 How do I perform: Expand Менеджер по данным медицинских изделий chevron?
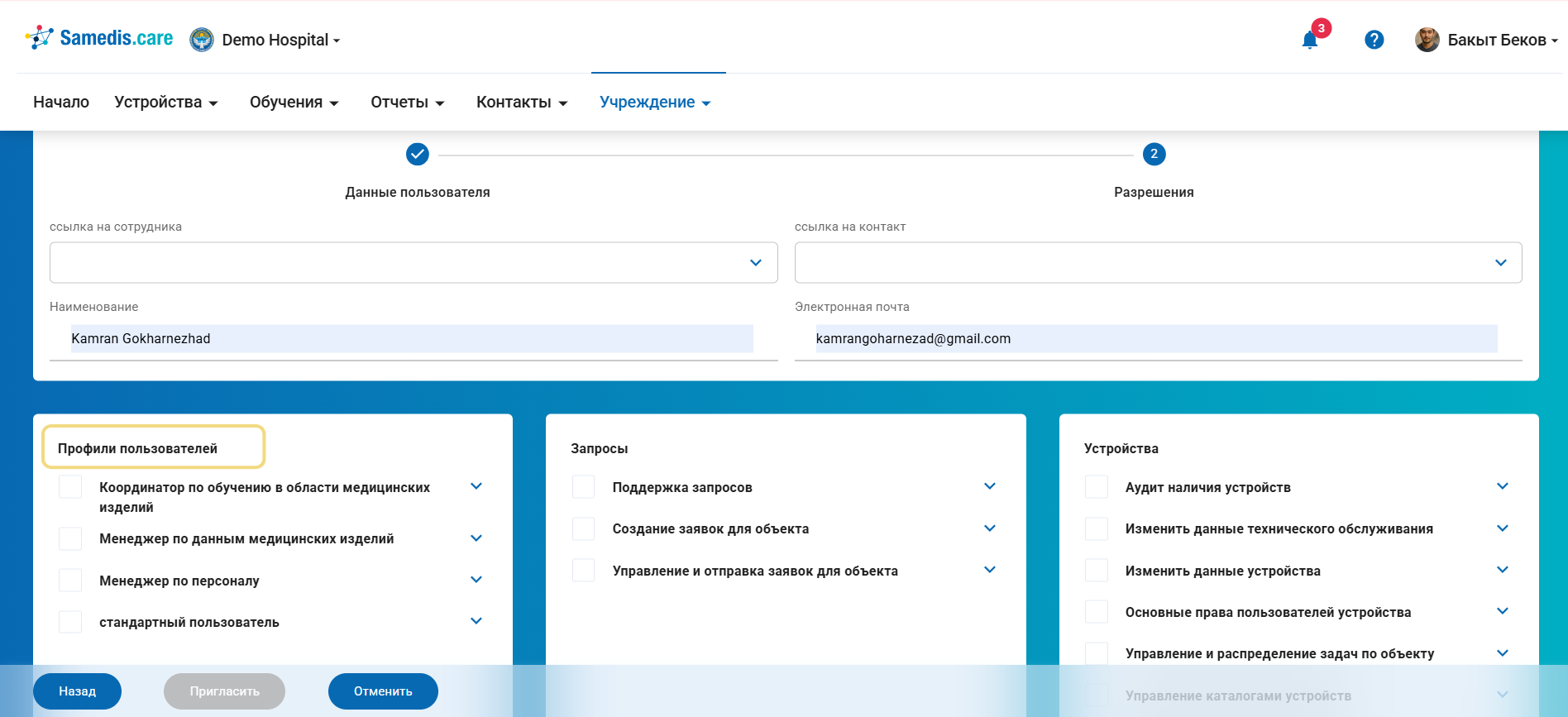click(x=476, y=538)
